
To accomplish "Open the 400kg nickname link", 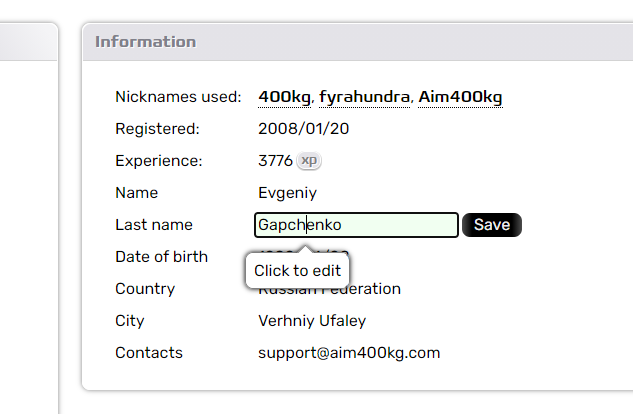I will 285,97.
